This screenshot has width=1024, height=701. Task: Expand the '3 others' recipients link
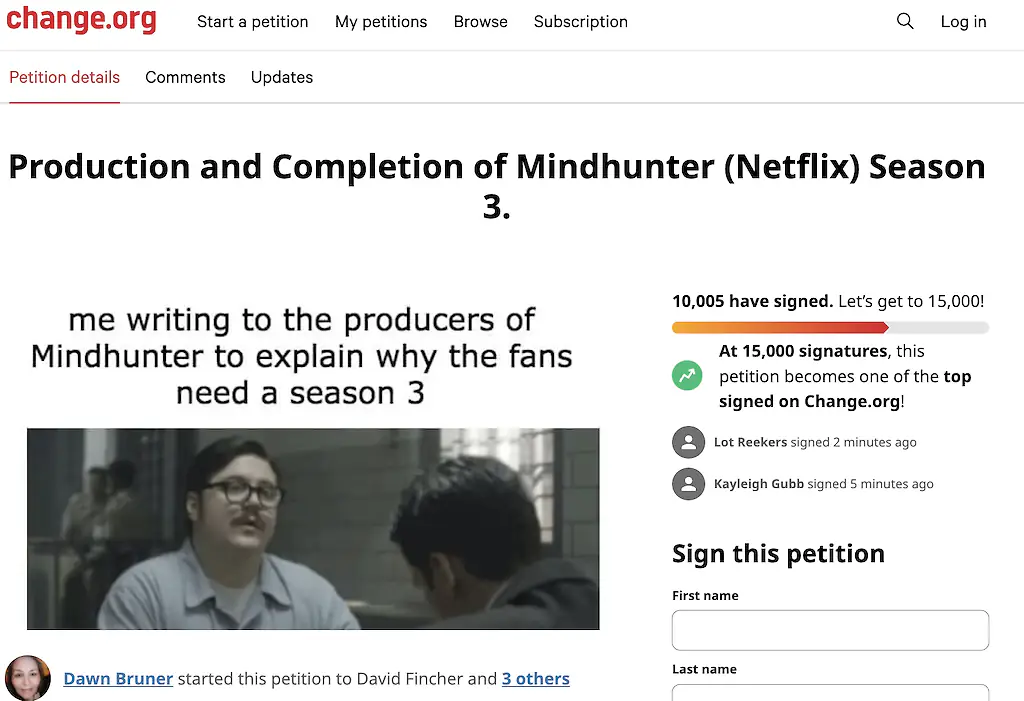535,679
